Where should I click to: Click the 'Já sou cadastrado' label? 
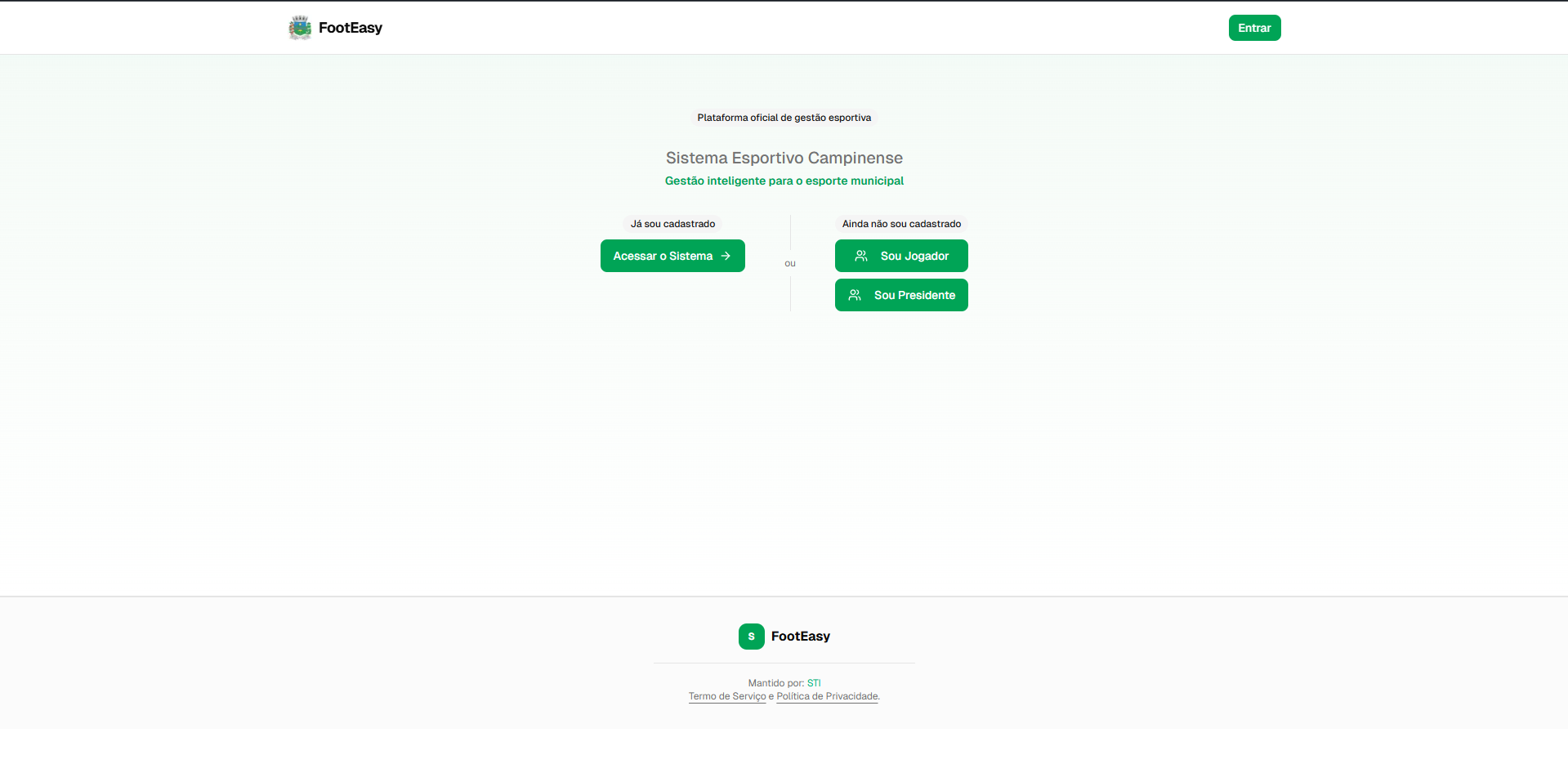672,224
